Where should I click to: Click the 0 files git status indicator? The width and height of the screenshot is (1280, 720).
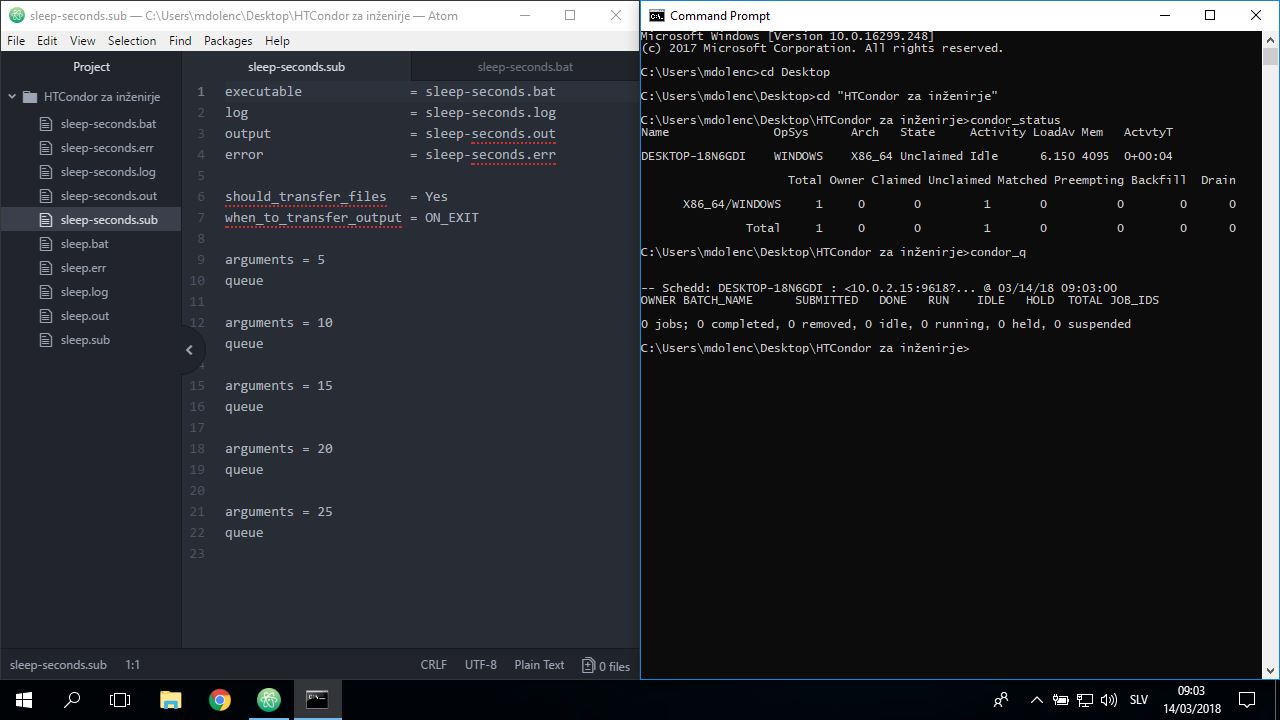pyautogui.click(x=606, y=666)
